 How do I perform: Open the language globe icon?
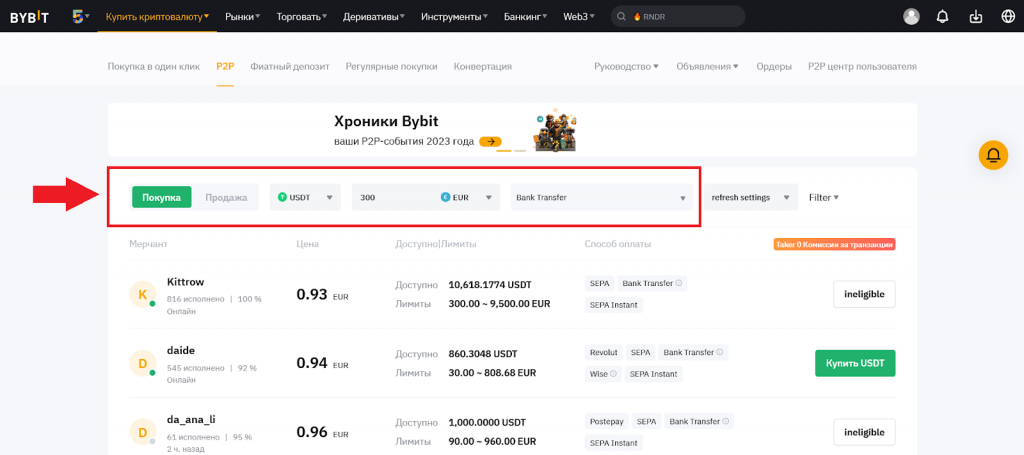coord(1006,17)
